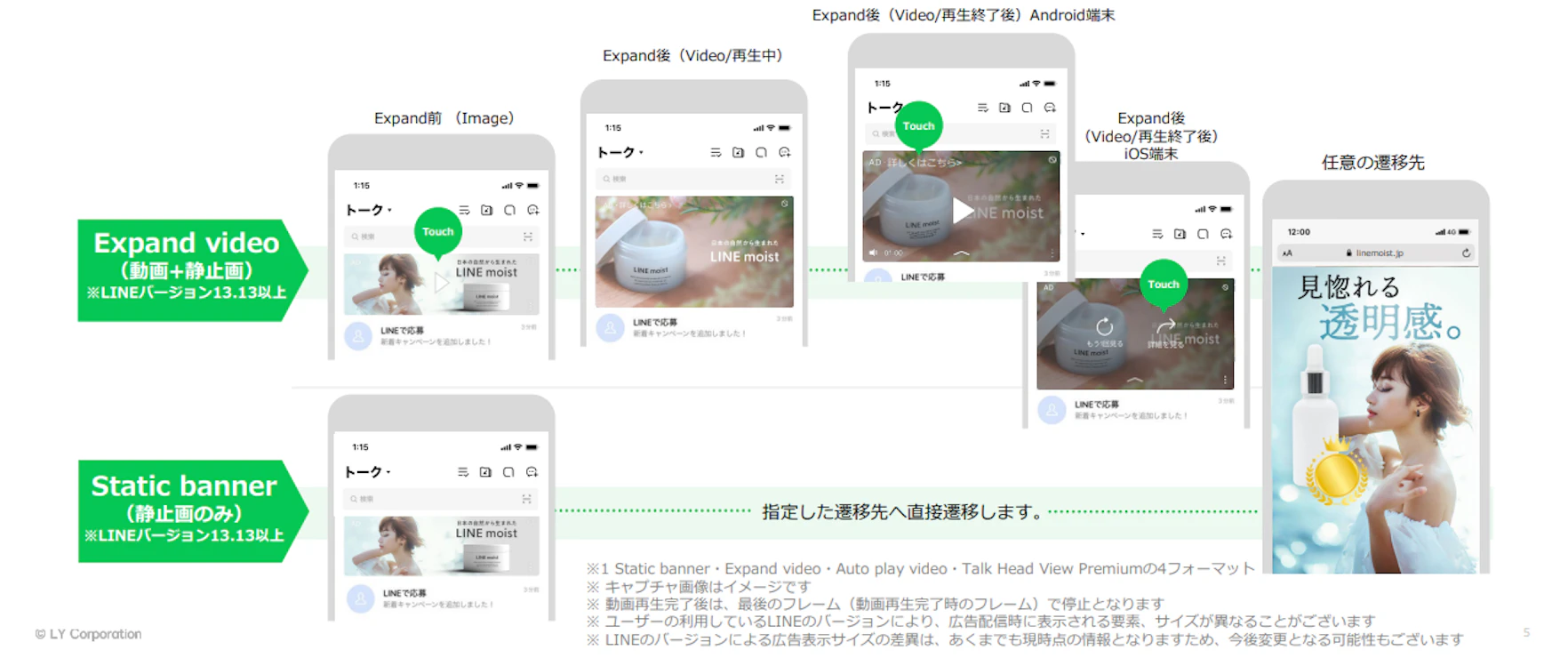Tap sort list icon in Static banner phone header
1568x666 pixels.
point(462,472)
